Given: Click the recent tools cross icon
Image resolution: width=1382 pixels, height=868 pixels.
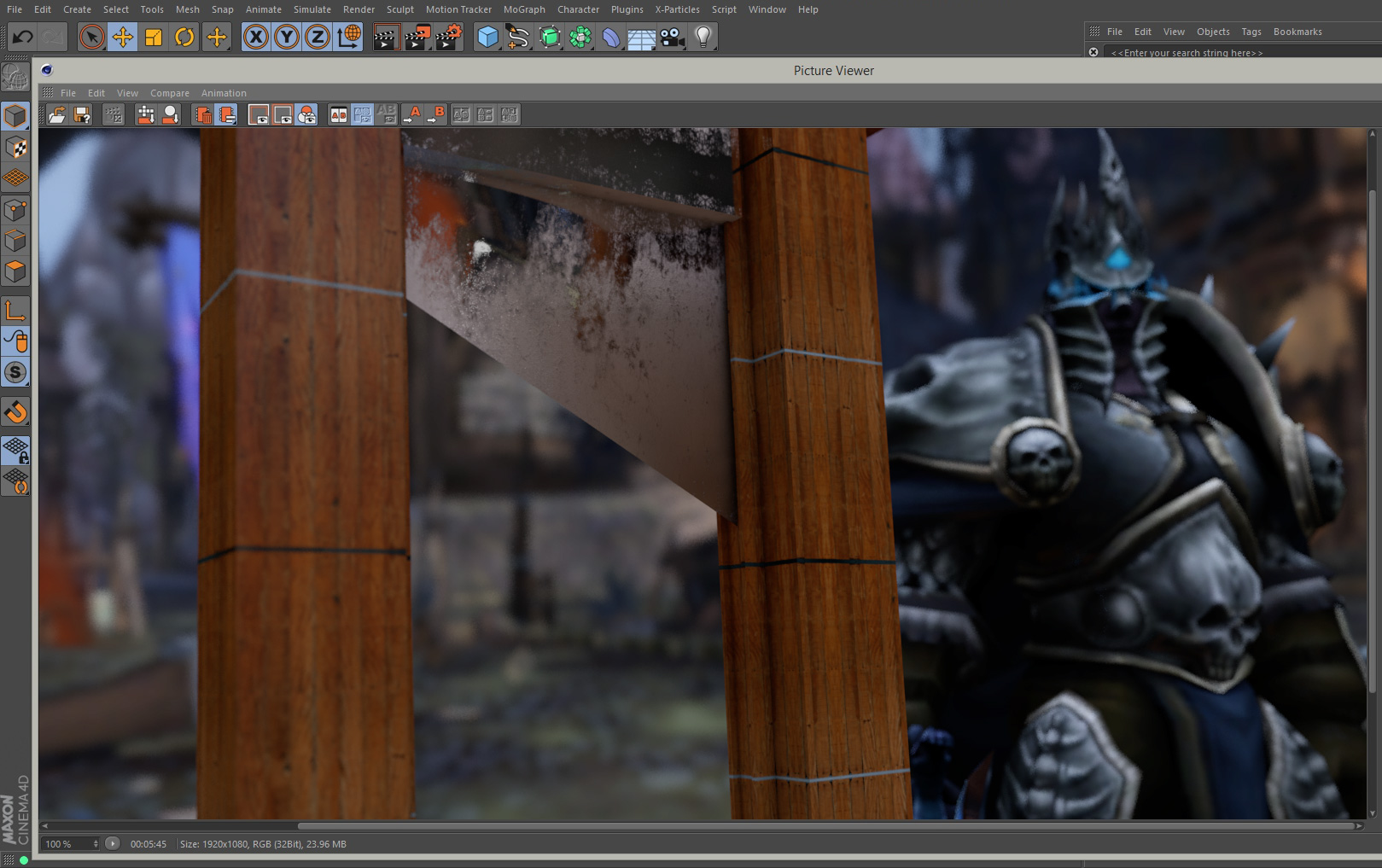Looking at the screenshot, I should click(217, 37).
